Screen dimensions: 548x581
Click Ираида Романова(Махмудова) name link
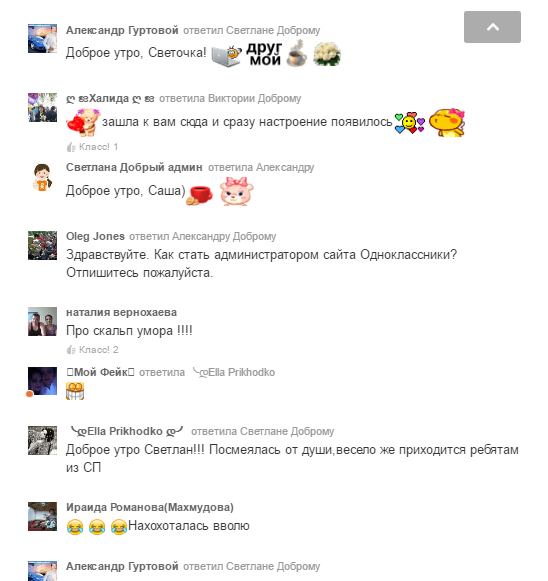[x=150, y=507]
